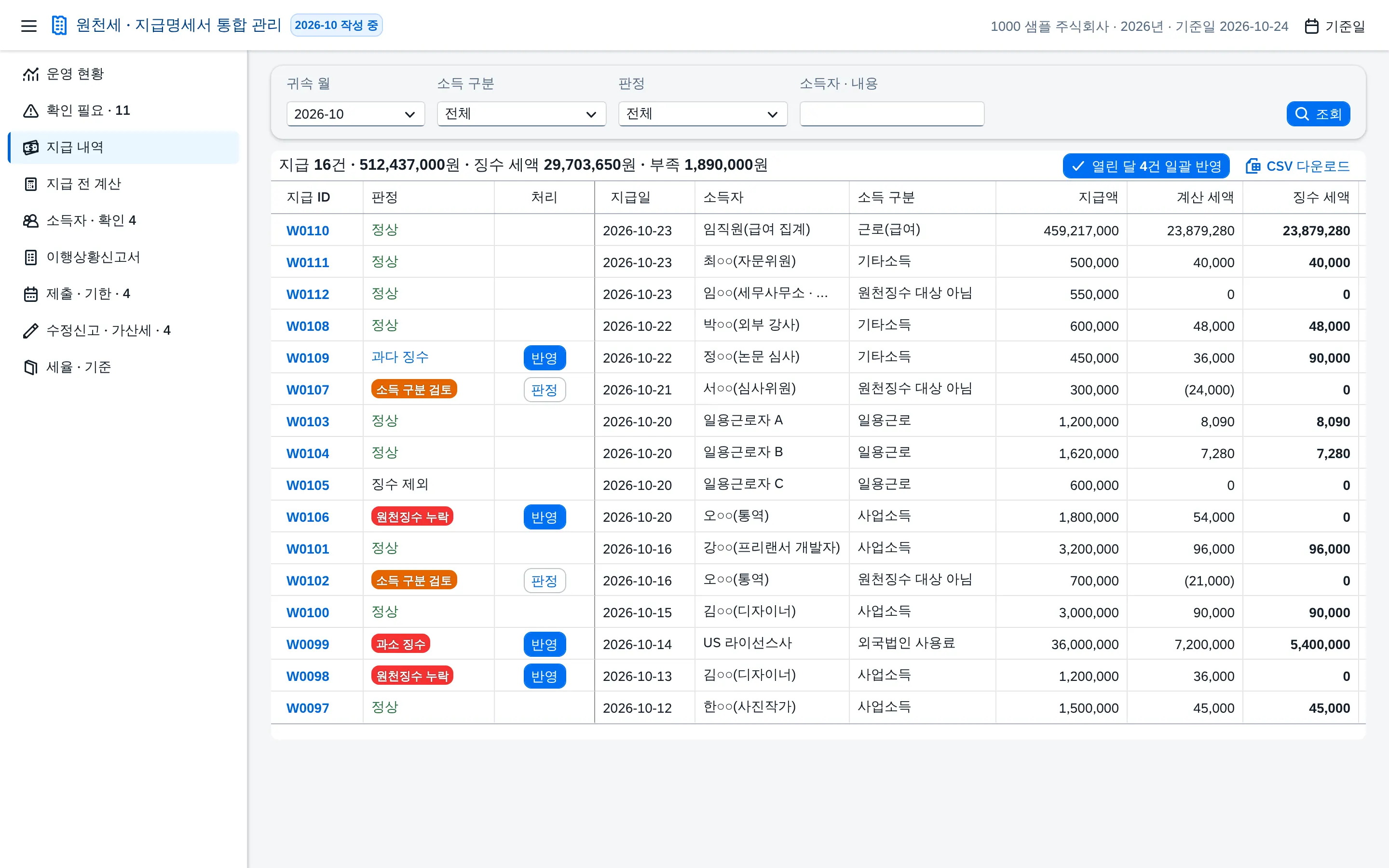Click 기준일 label in the header
Viewport: 1389px width, 868px height.
pyautogui.click(x=1345, y=27)
